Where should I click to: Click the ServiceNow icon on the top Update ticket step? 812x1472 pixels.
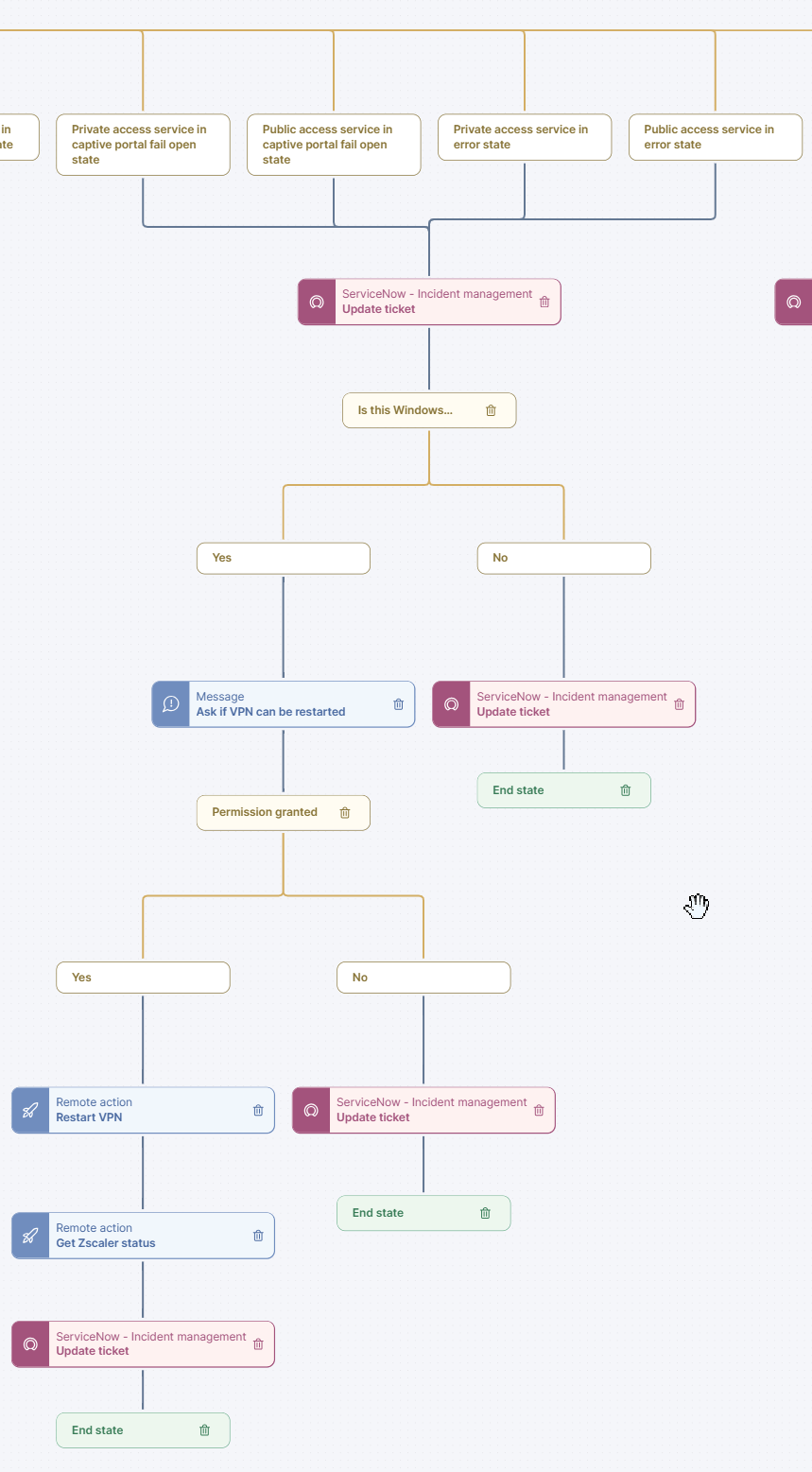tap(316, 302)
